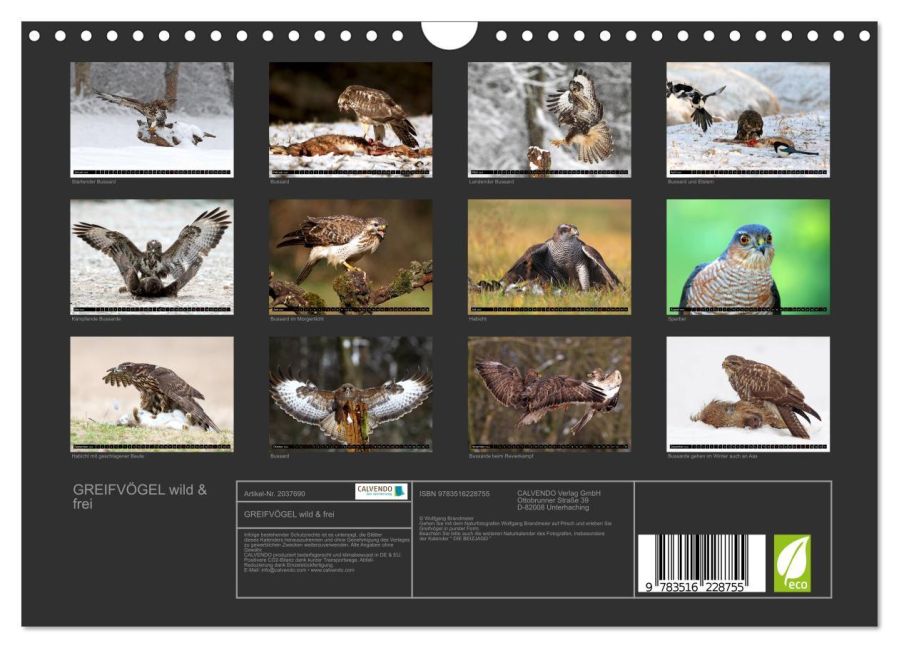Open the 'Startender Bussard' snow photo

[x=152, y=119]
